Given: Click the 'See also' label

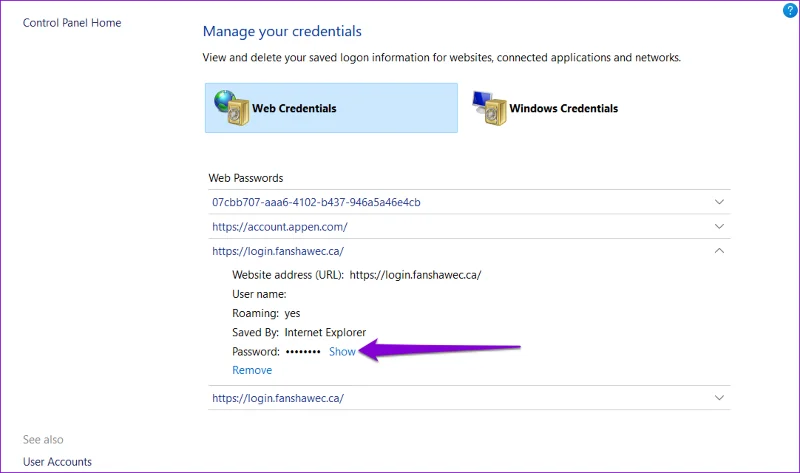Looking at the screenshot, I should tap(43, 440).
